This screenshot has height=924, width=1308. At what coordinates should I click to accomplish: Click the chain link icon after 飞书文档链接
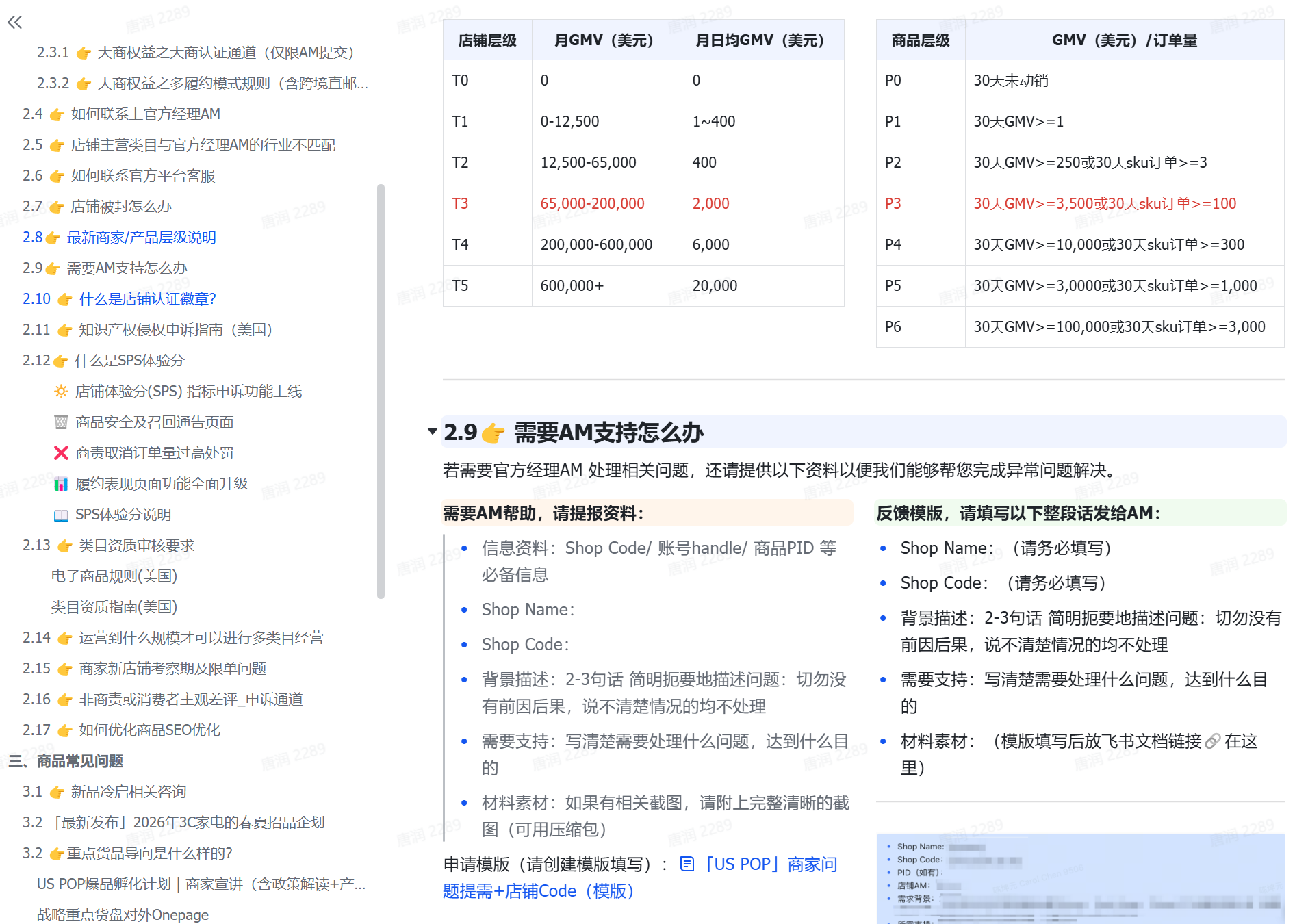coord(1213,741)
